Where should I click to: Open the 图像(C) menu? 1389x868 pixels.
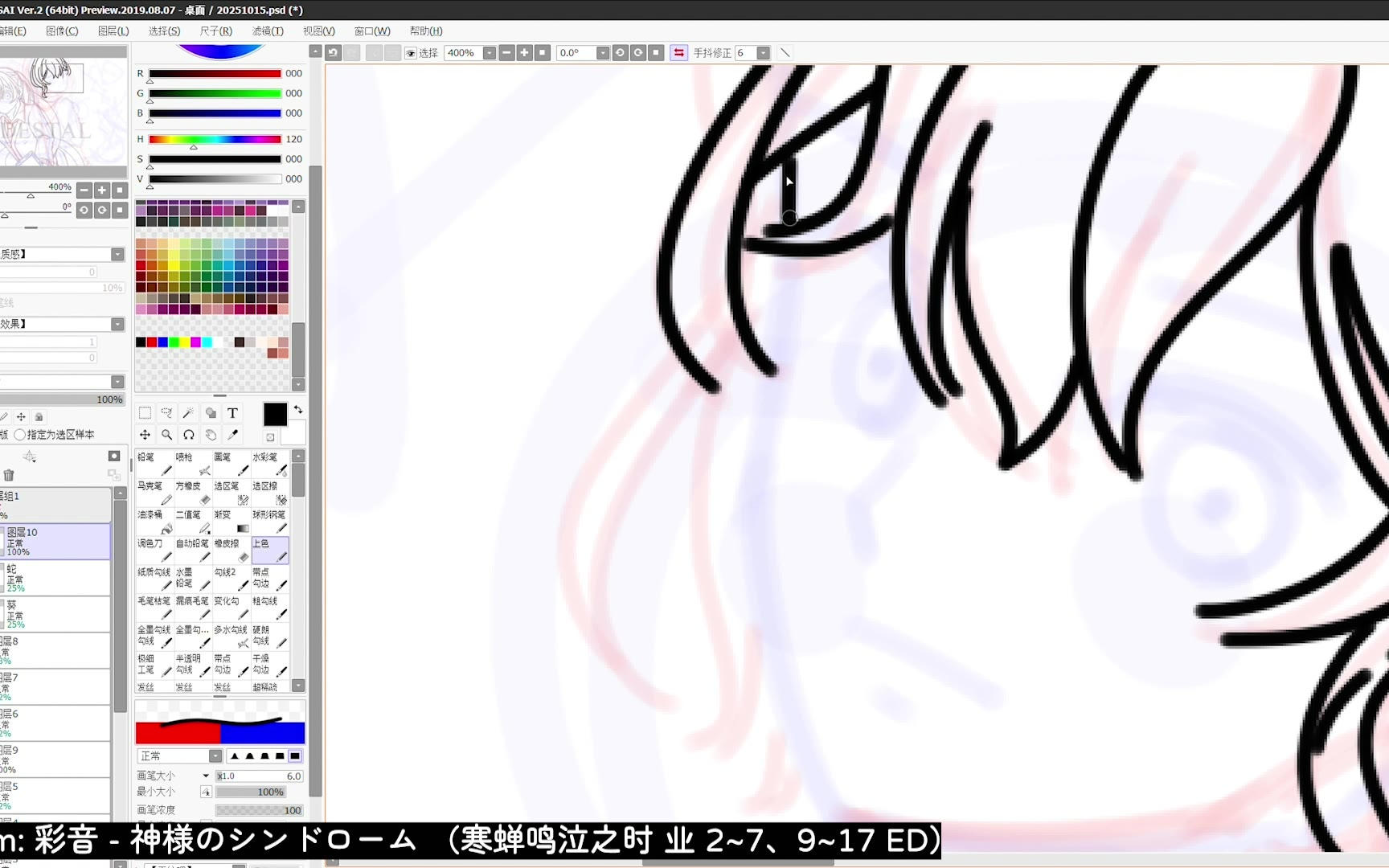point(62,31)
